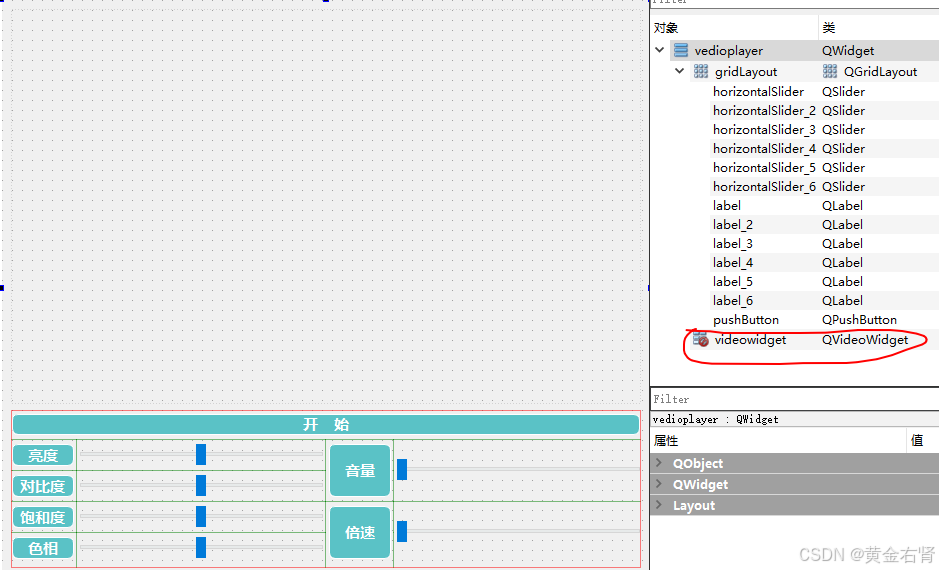Click the 对比度 slider handle
The image size is (939, 570).
pos(201,486)
